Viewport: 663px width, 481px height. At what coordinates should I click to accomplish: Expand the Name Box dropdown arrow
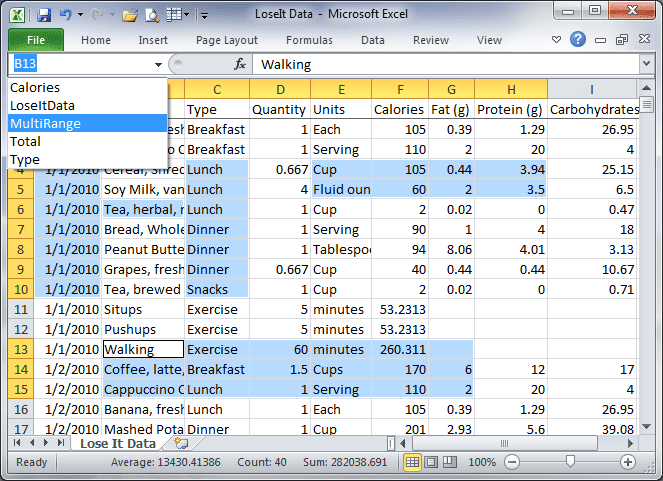[x=158, y=64]
